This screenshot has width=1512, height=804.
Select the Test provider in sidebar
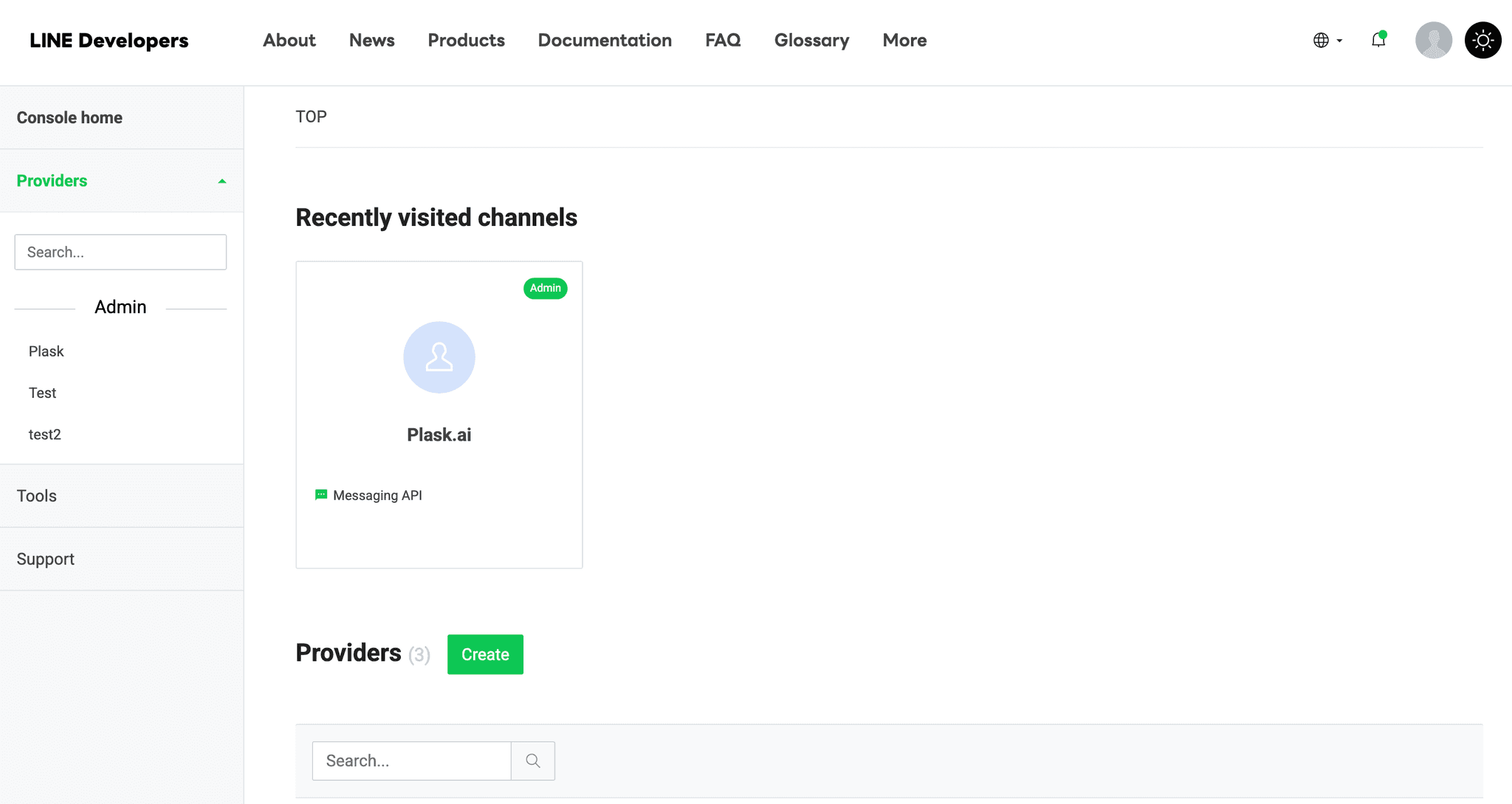[x=42, y=393]
